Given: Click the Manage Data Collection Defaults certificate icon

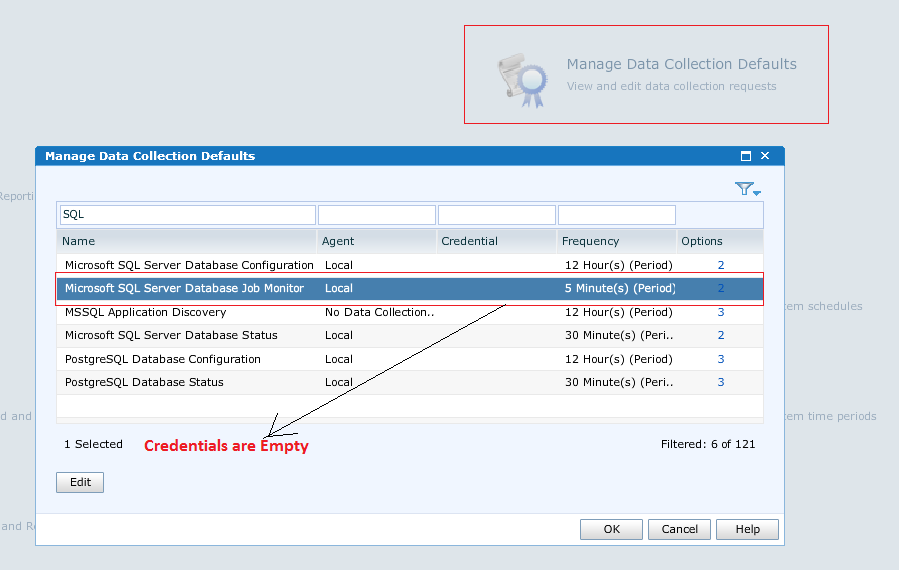Looking at the screenshot, I should (x=522, y=80).
